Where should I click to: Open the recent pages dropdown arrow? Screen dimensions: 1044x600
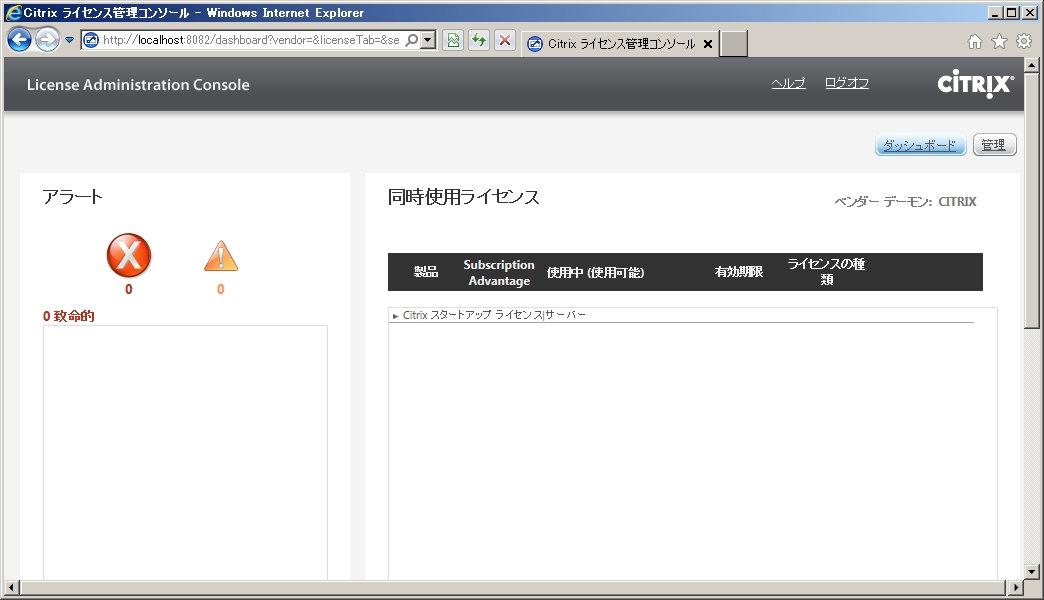coord(70,40)
